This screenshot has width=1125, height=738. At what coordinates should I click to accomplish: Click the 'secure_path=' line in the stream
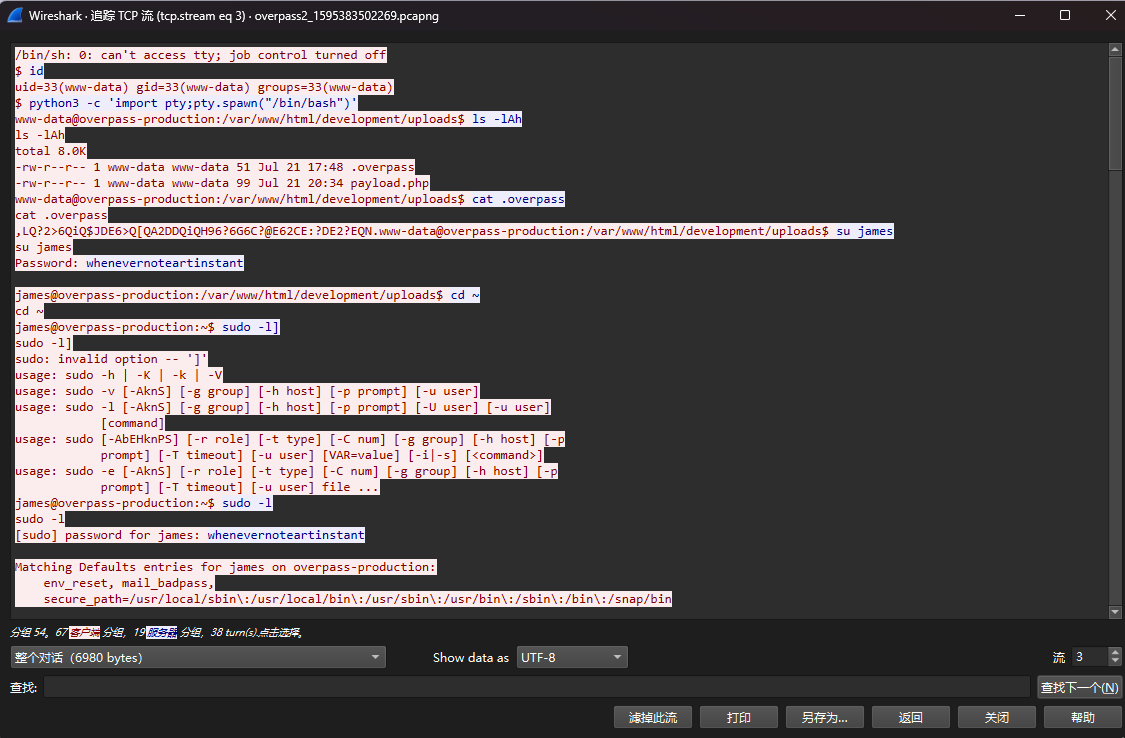(x=357, y=599)
